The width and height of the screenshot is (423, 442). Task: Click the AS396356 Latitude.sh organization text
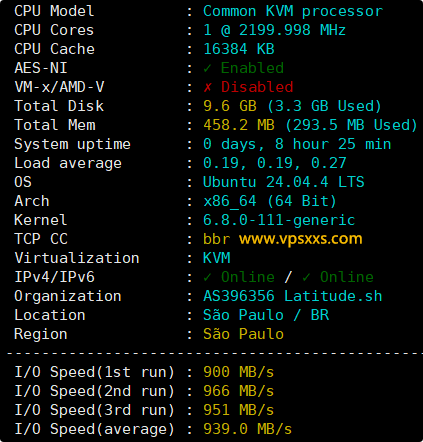pyautogui.click(x=293, y=296)
